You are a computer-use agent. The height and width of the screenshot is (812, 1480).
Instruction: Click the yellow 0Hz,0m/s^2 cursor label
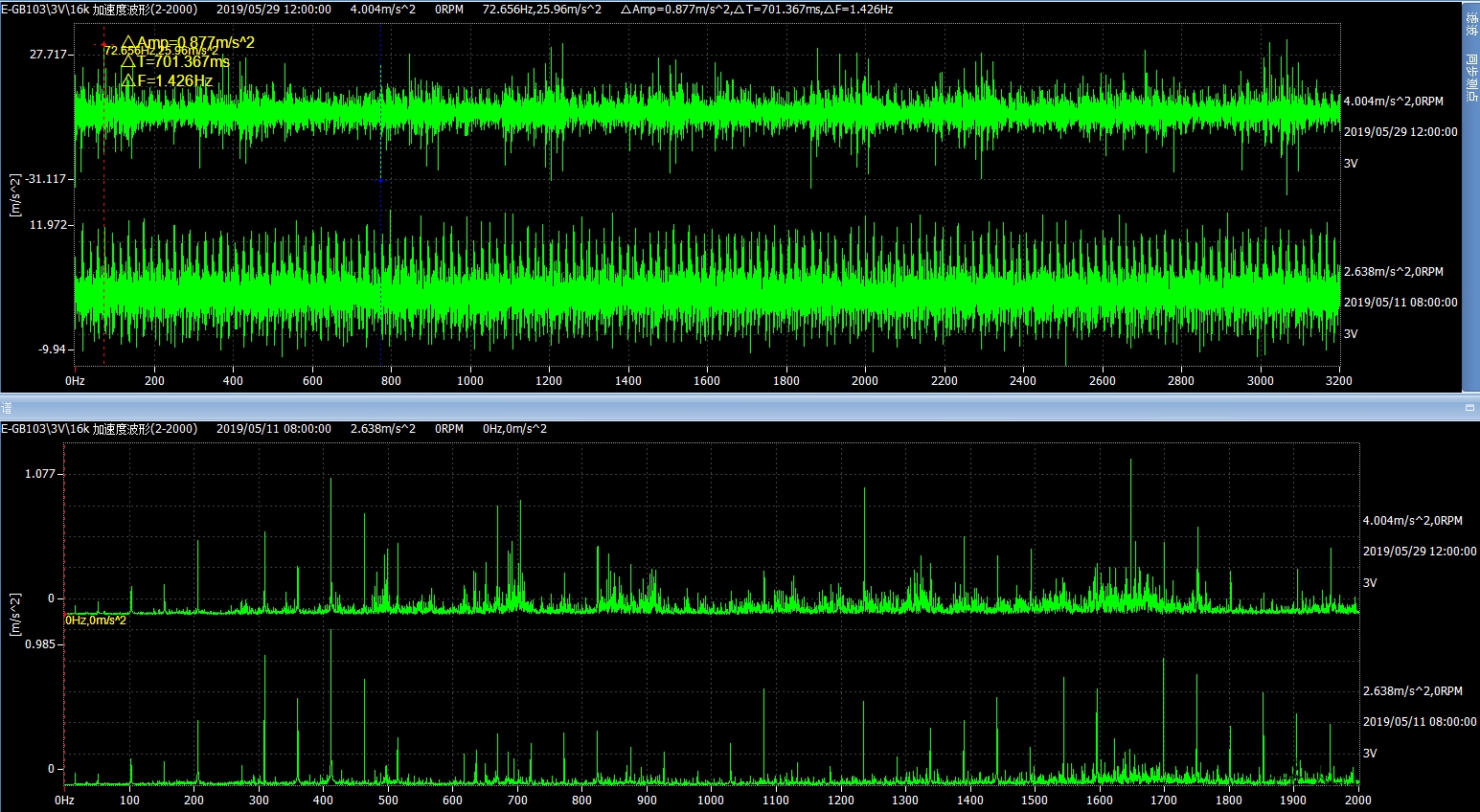point(96,620)
